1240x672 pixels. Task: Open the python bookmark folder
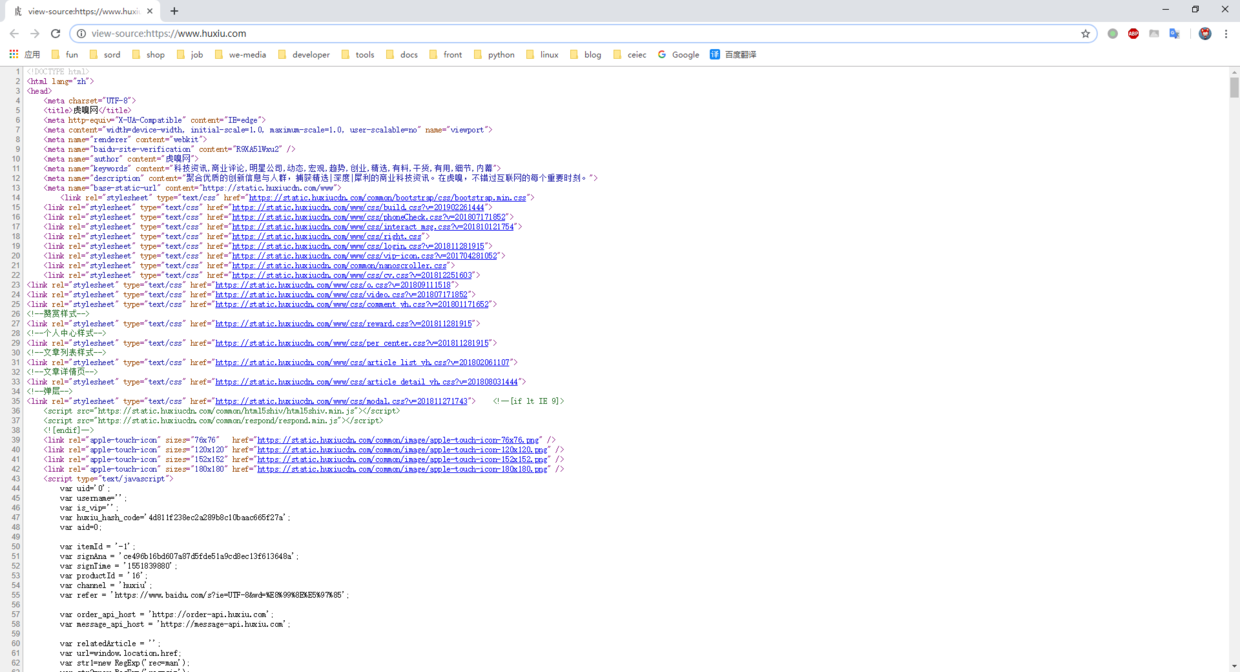pos(494,55)
